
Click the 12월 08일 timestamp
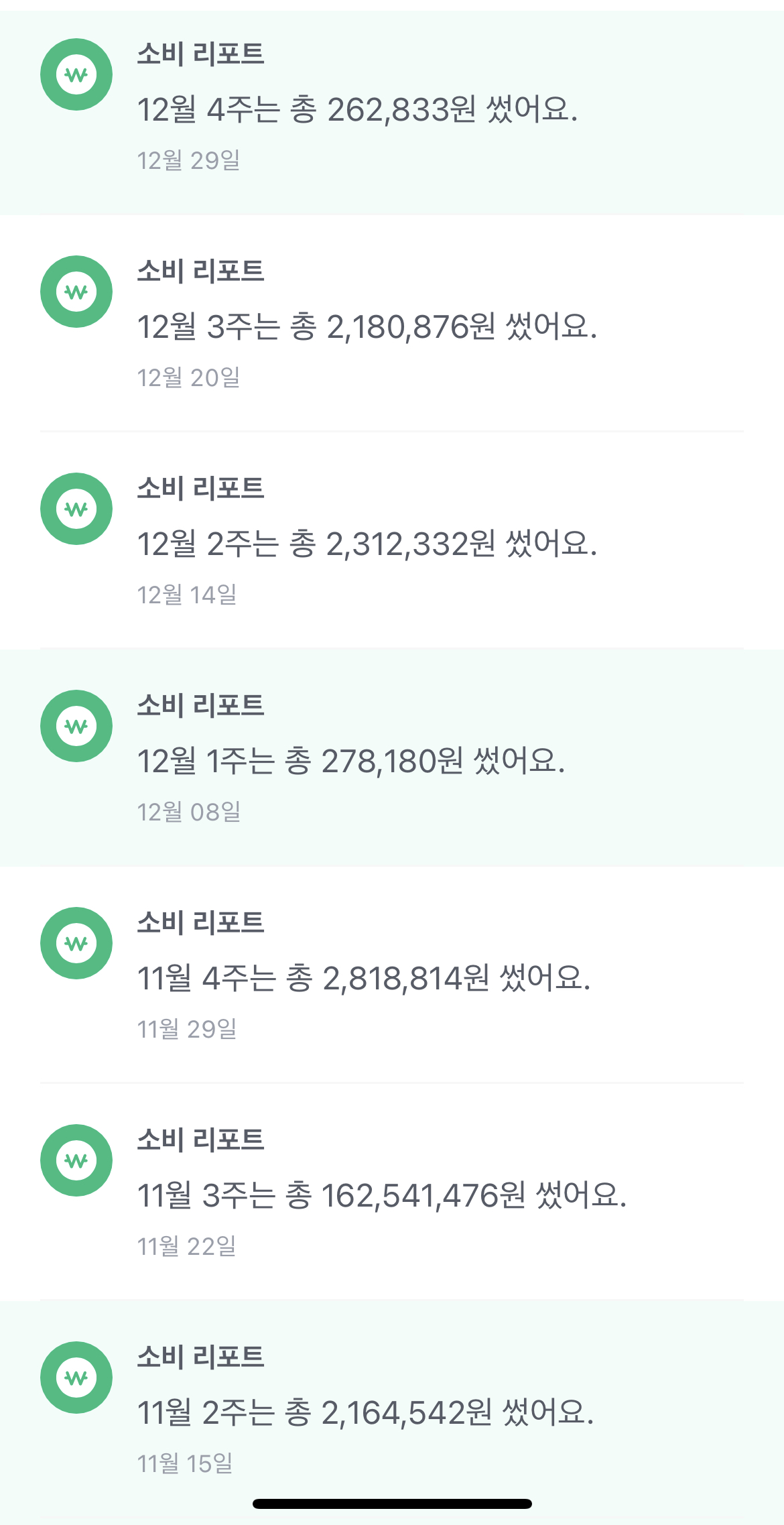tap(188, 812)
